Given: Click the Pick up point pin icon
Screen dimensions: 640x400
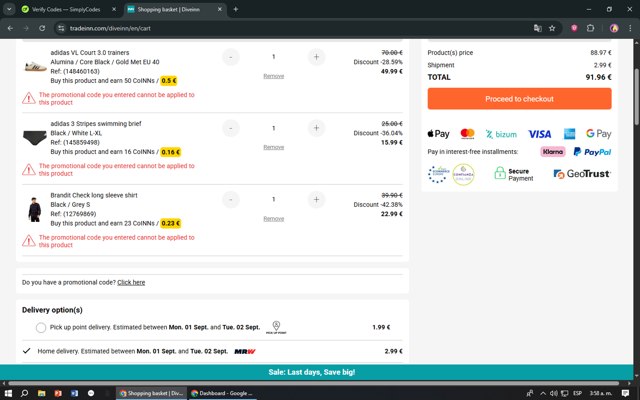Looking at the screenshot, I should pos(276,327).
